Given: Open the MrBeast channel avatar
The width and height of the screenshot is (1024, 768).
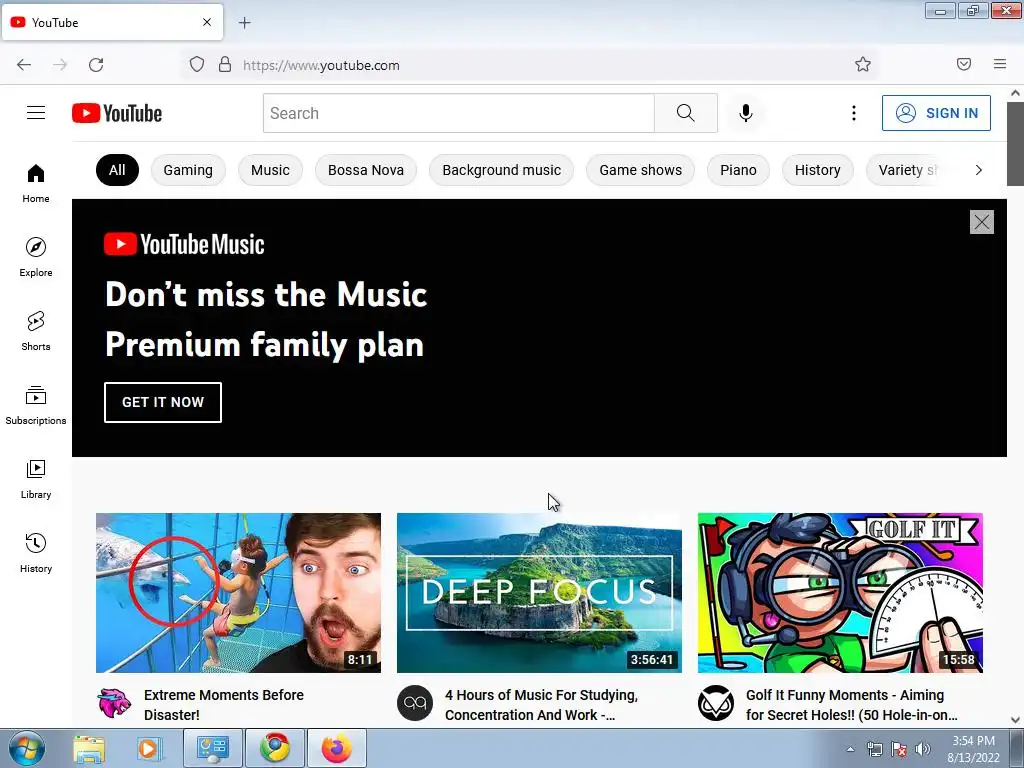Looking at the screenshot, I should pos(114,703).
